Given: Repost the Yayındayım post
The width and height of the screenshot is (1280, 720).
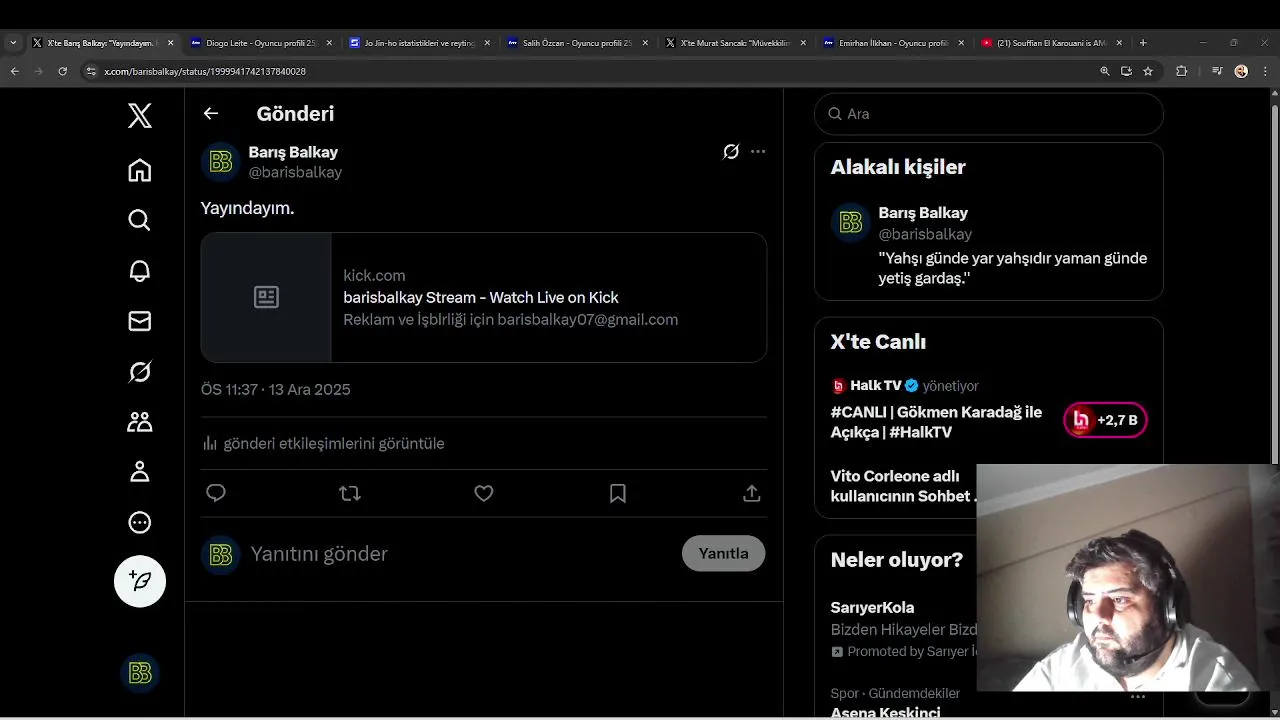Looking at the screenshot, I should click(350, 493).
